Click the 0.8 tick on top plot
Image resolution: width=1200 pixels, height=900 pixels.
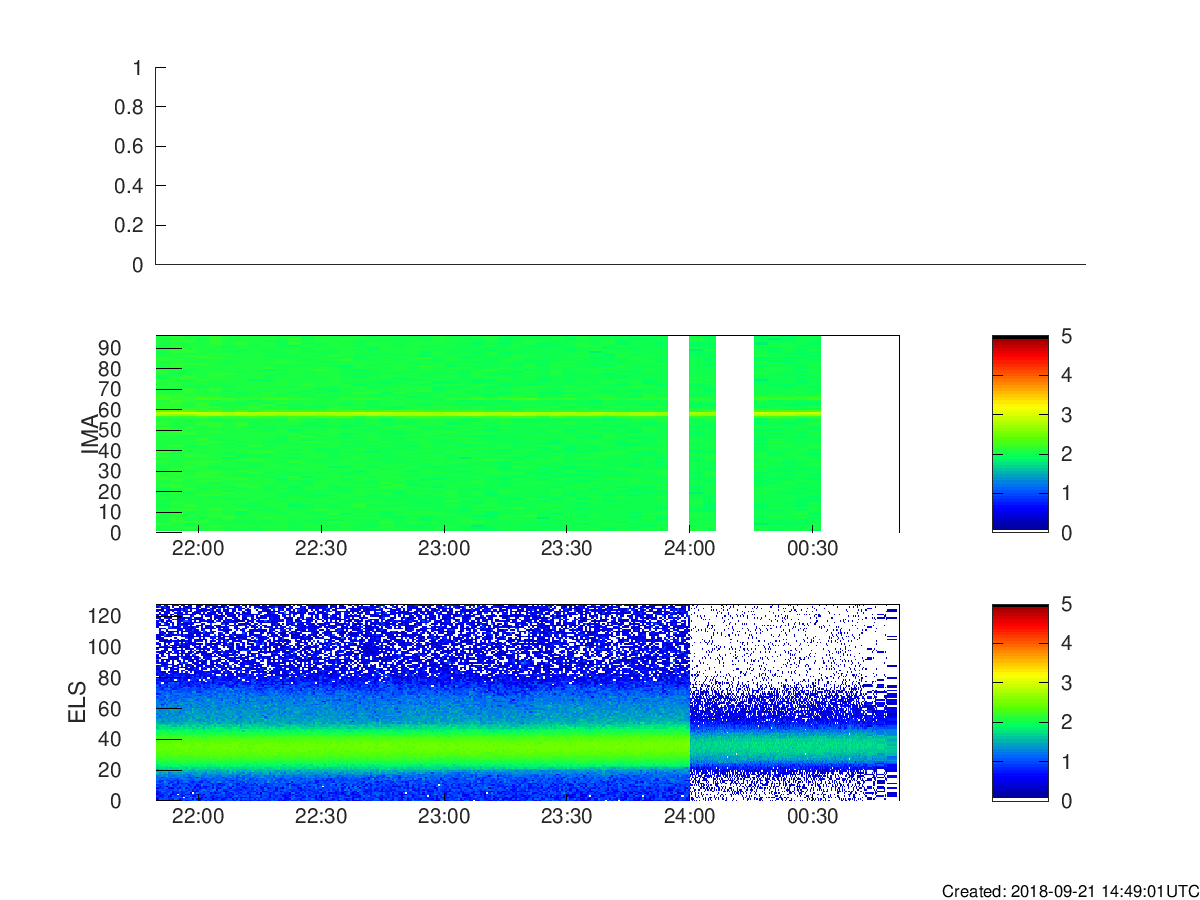[131, 107]
